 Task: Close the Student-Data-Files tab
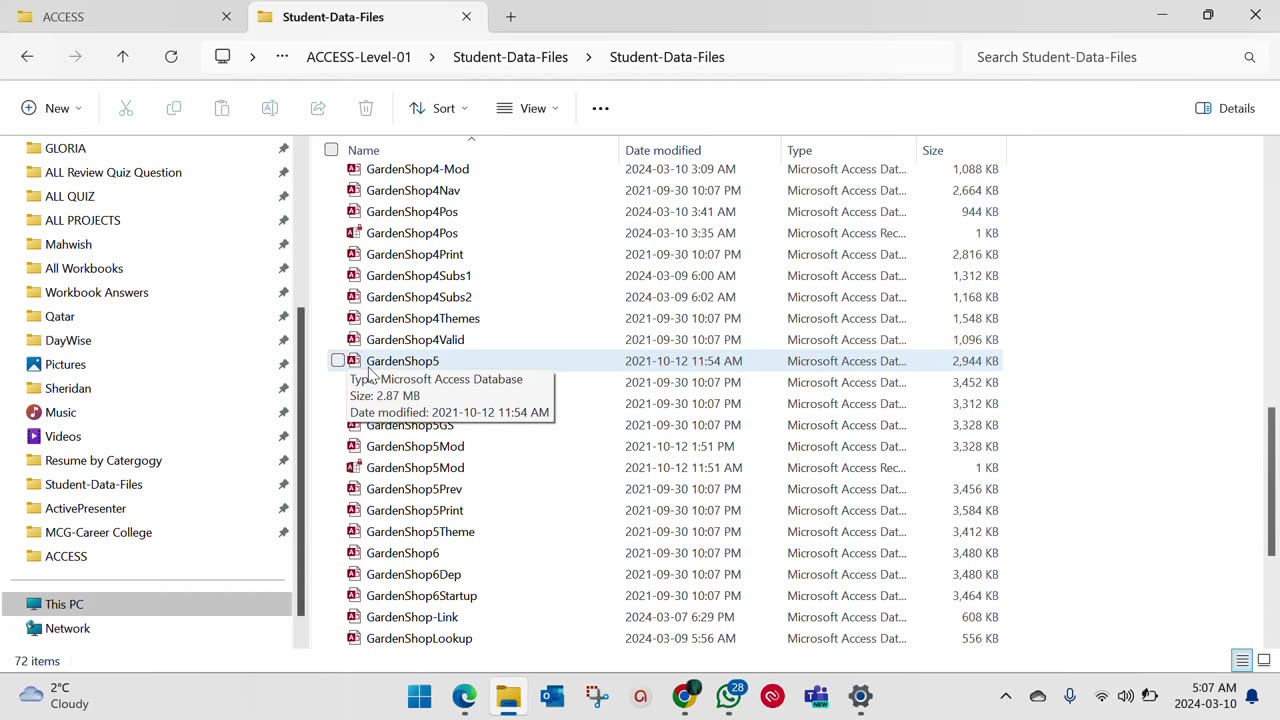coord(466,17)
